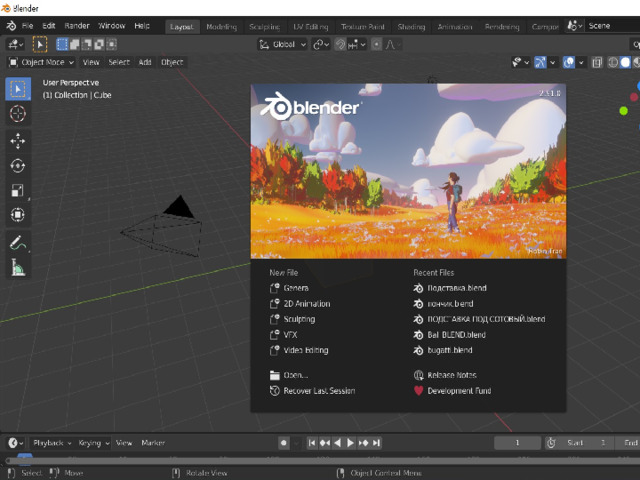Screen dimensions: 640x480
Task: Click the green Y axis gizmo dot
Action: 623,111
